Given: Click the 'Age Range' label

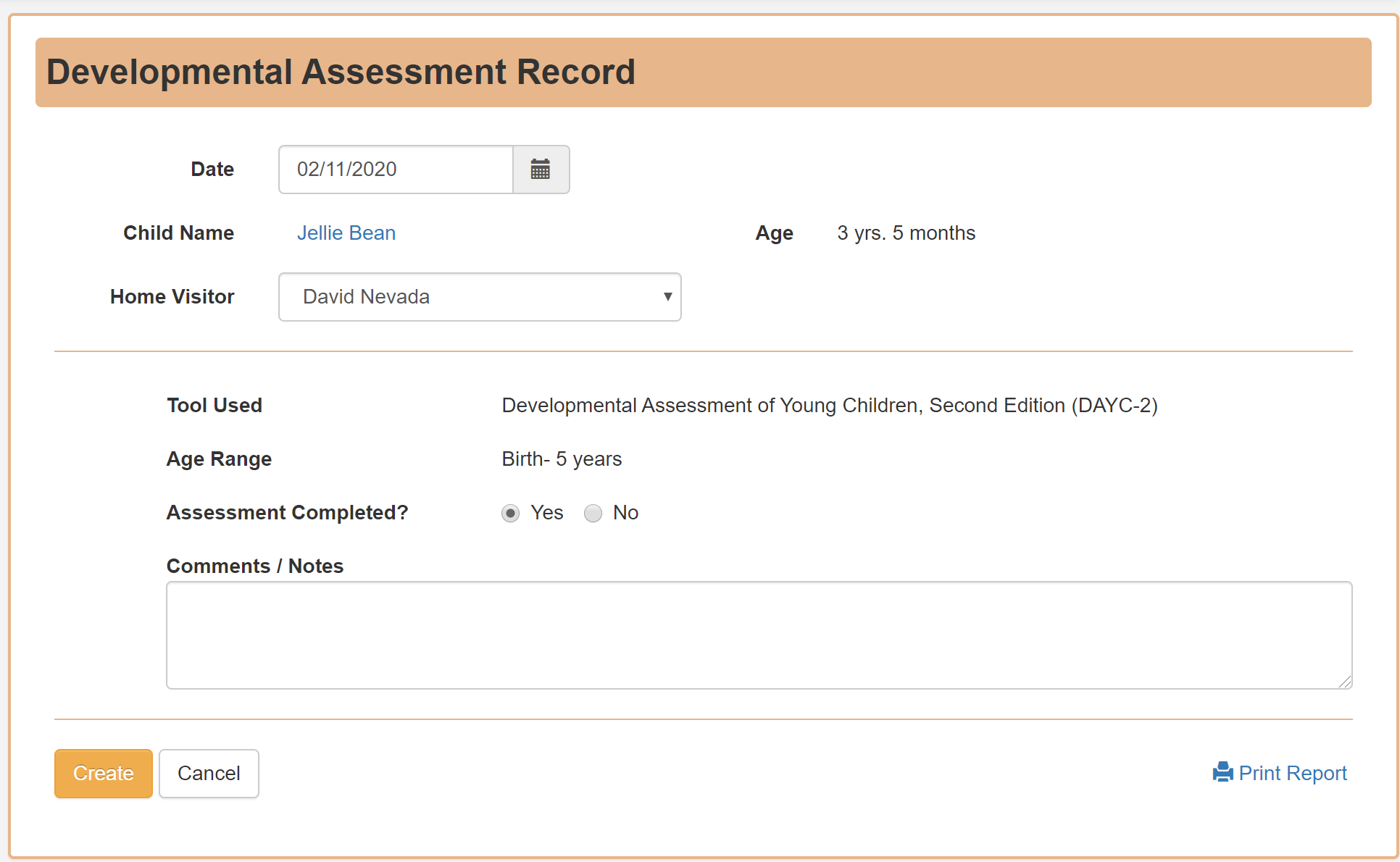Looking at the screenshot, I should (x=220, y=459).
